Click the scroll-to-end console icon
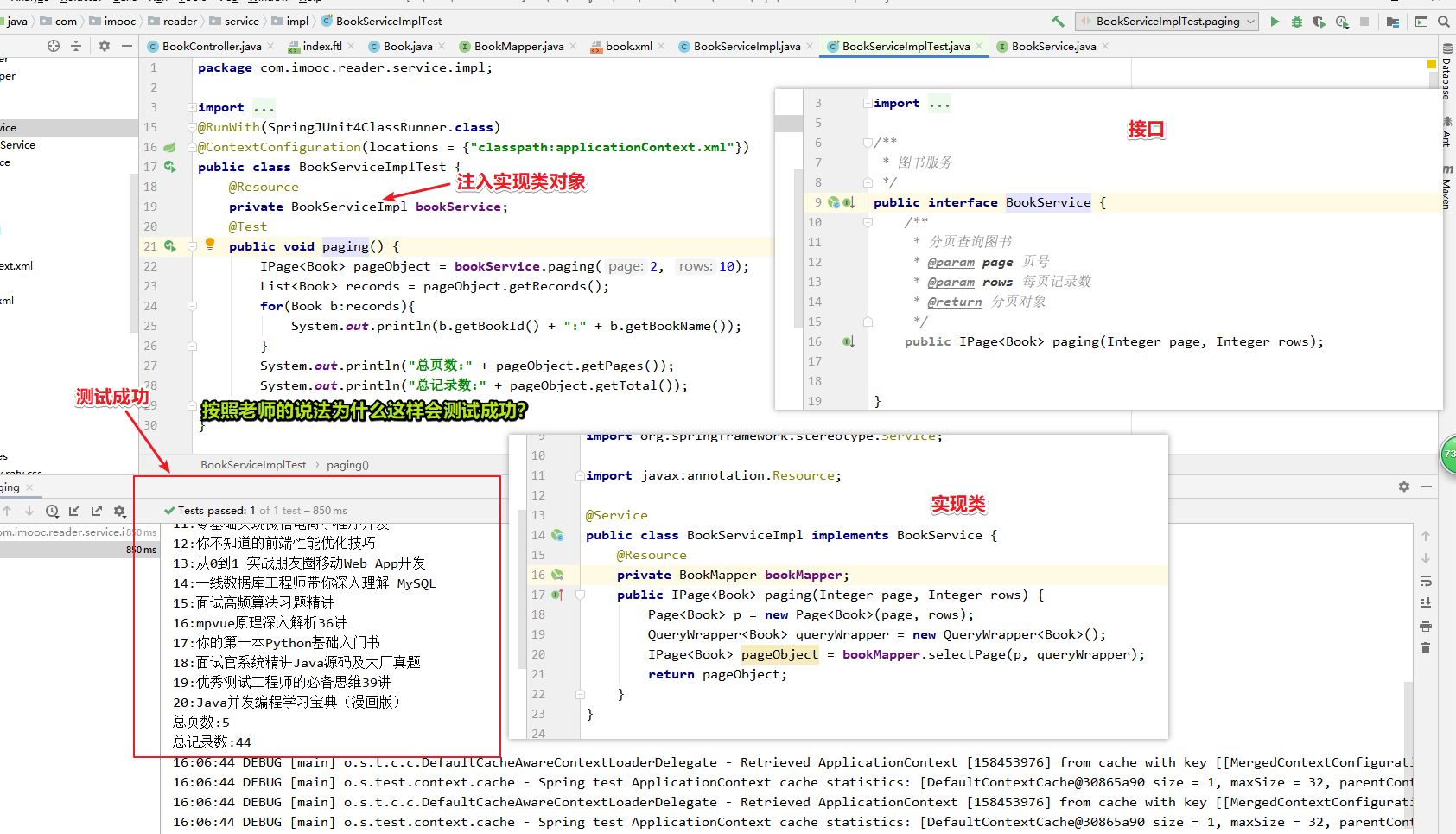1456x834 pixels. [x=1426, y=603]
